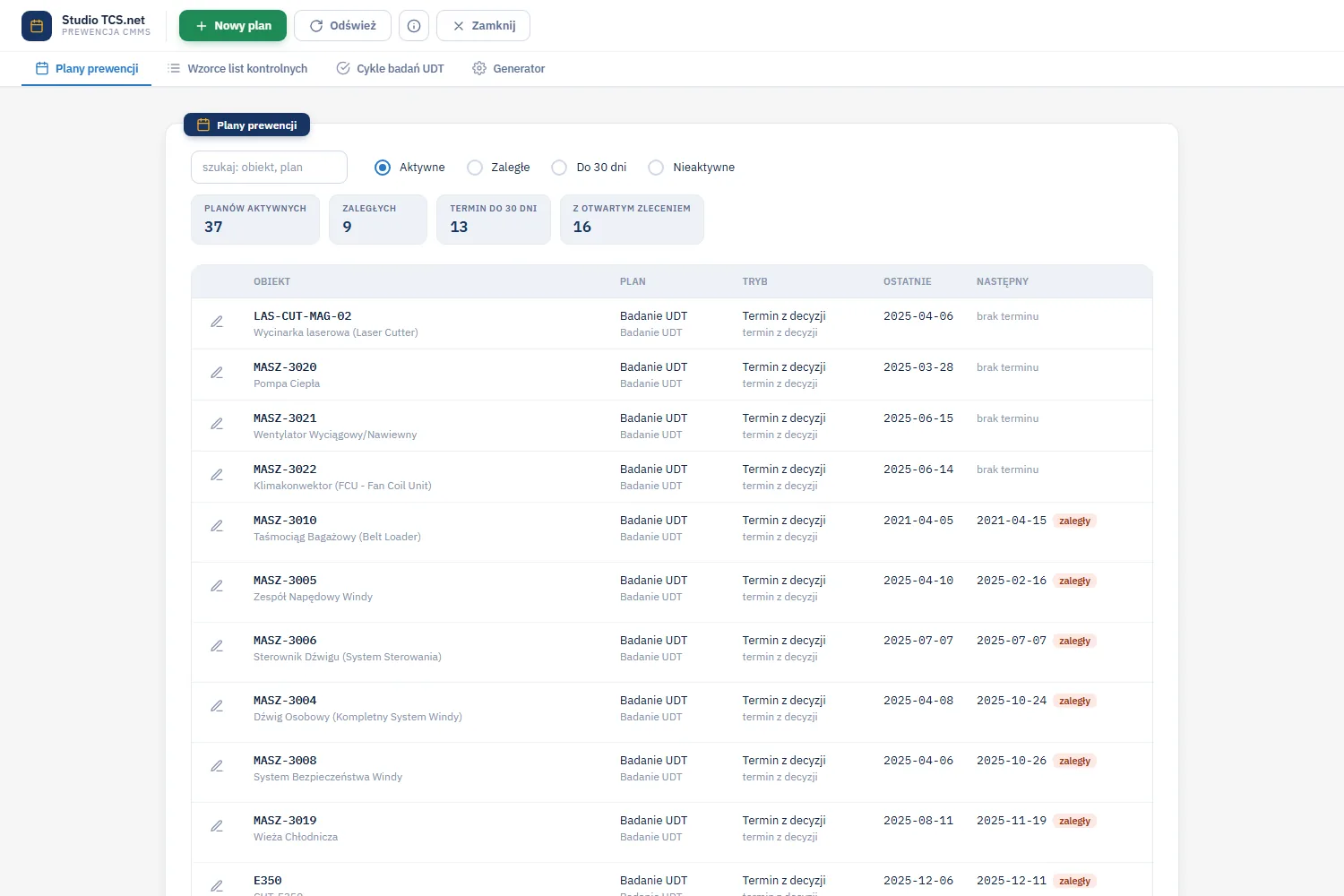The width and height of the screenshot is (1344, 896).
Task: Focus the szukaj: obiekt, plan search field
Action: 269,168
